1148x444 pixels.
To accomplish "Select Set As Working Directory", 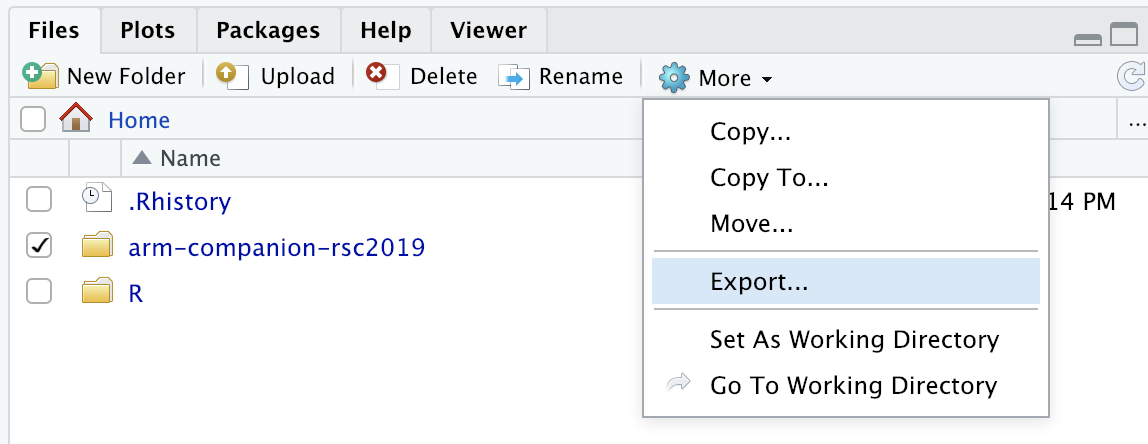I will click(854, 339).
